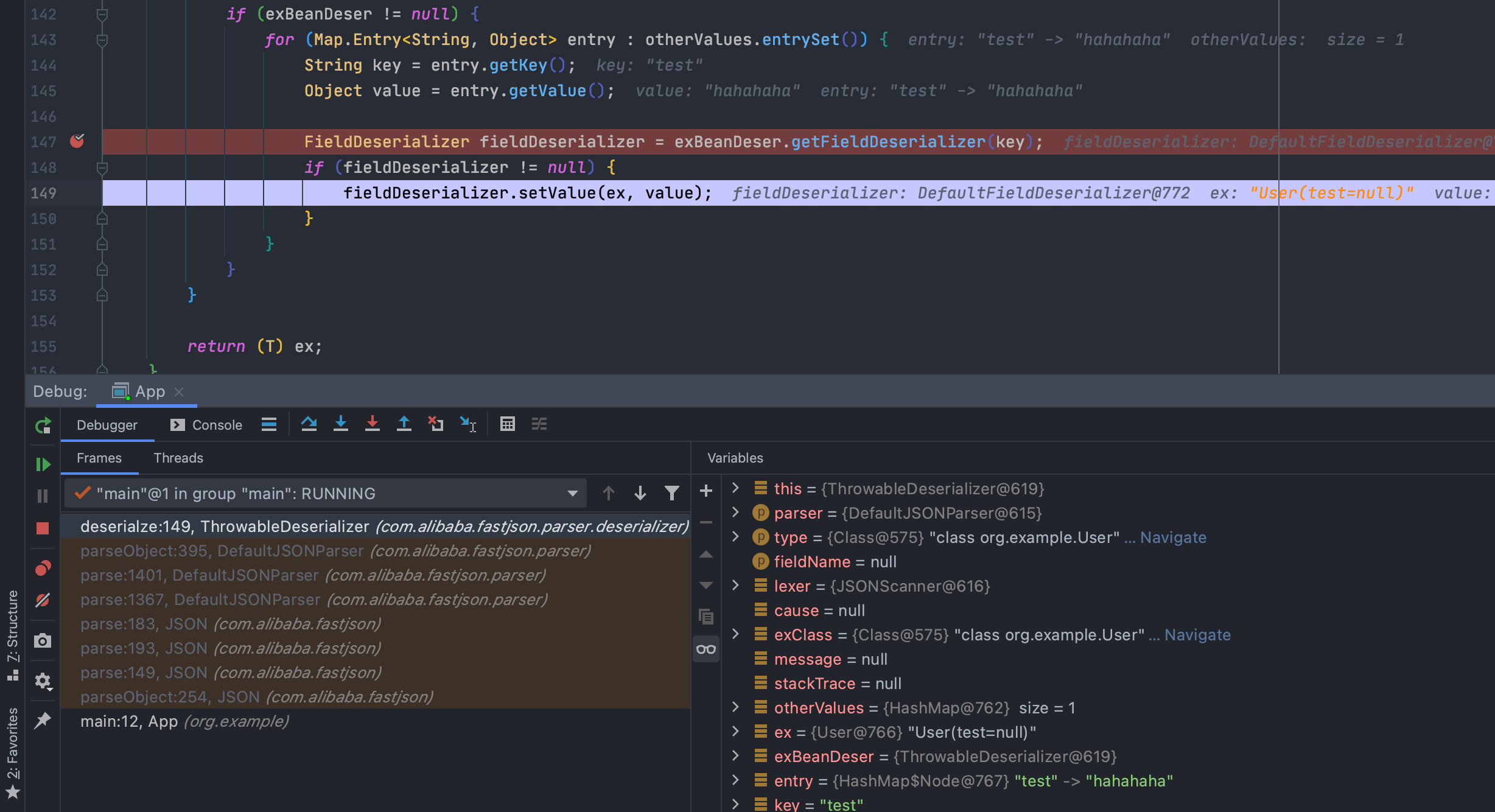This screenshot has width=1495, height=812.
Task: Select frame main:12, App in stack
Action: [x=184, y=721]
